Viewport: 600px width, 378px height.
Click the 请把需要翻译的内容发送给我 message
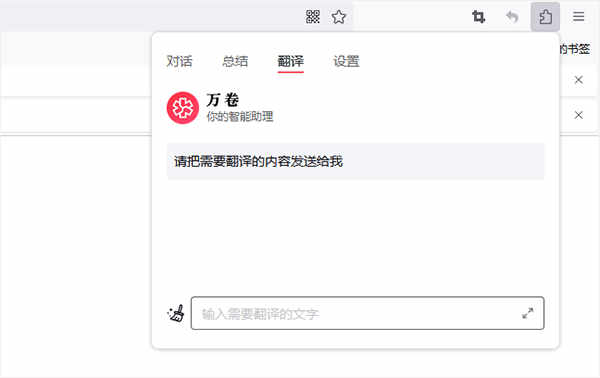[x=355, y=161]
